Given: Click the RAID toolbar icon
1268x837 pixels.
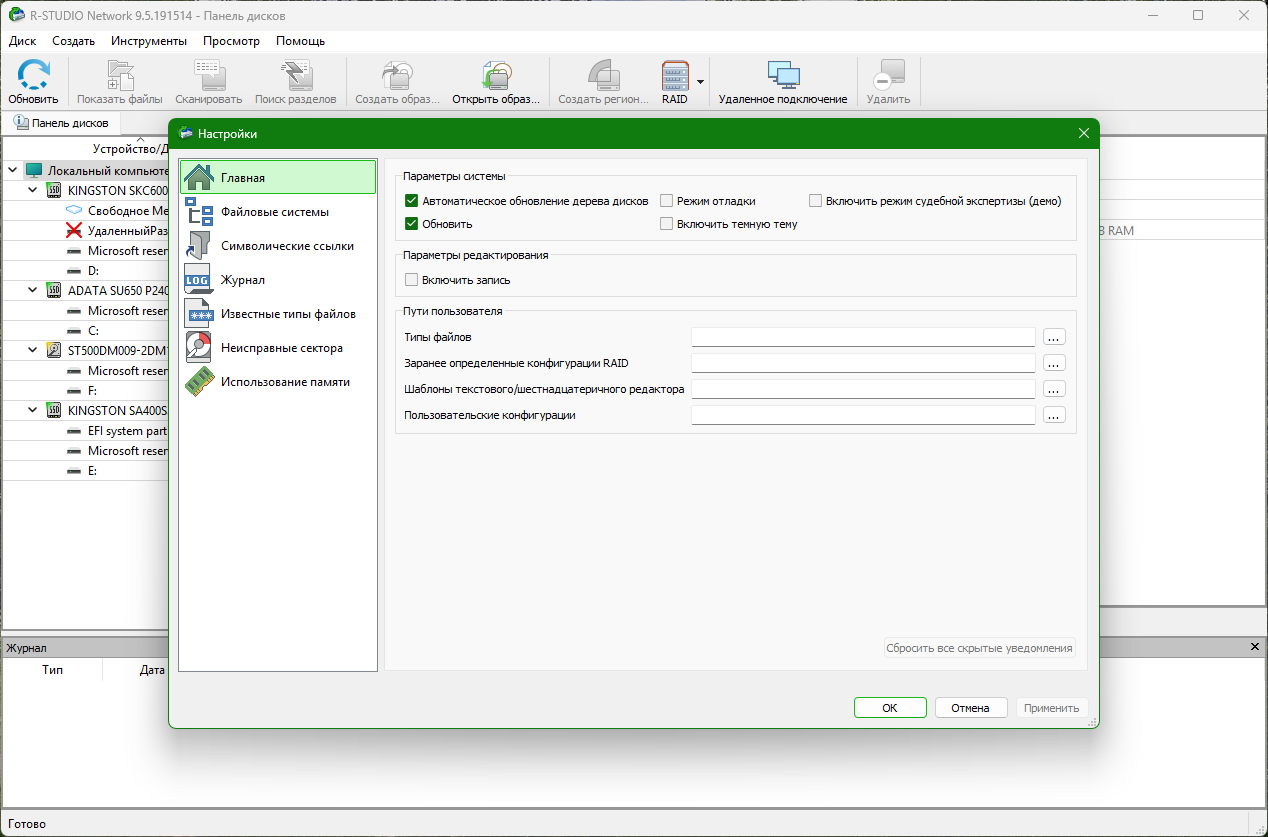Looking at the screenshot, I should [675, 75].
